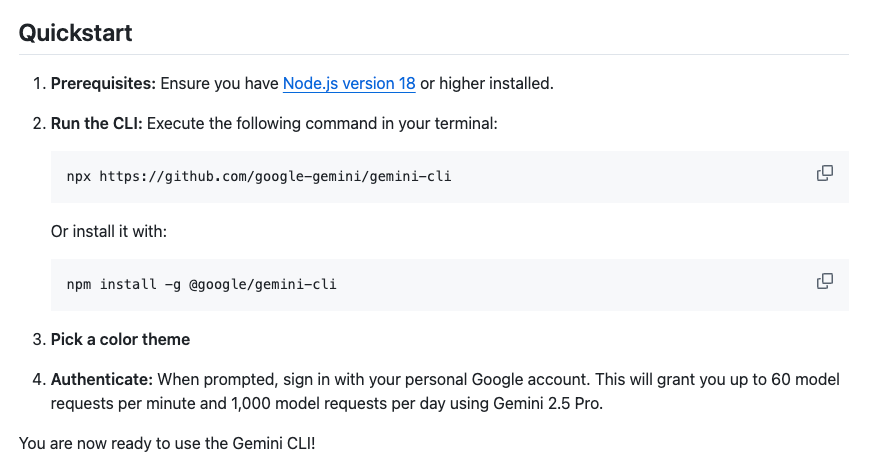Copy the npx gemini-cli command
This screenshot has width=872, height=467.
[x=825, y=174]
